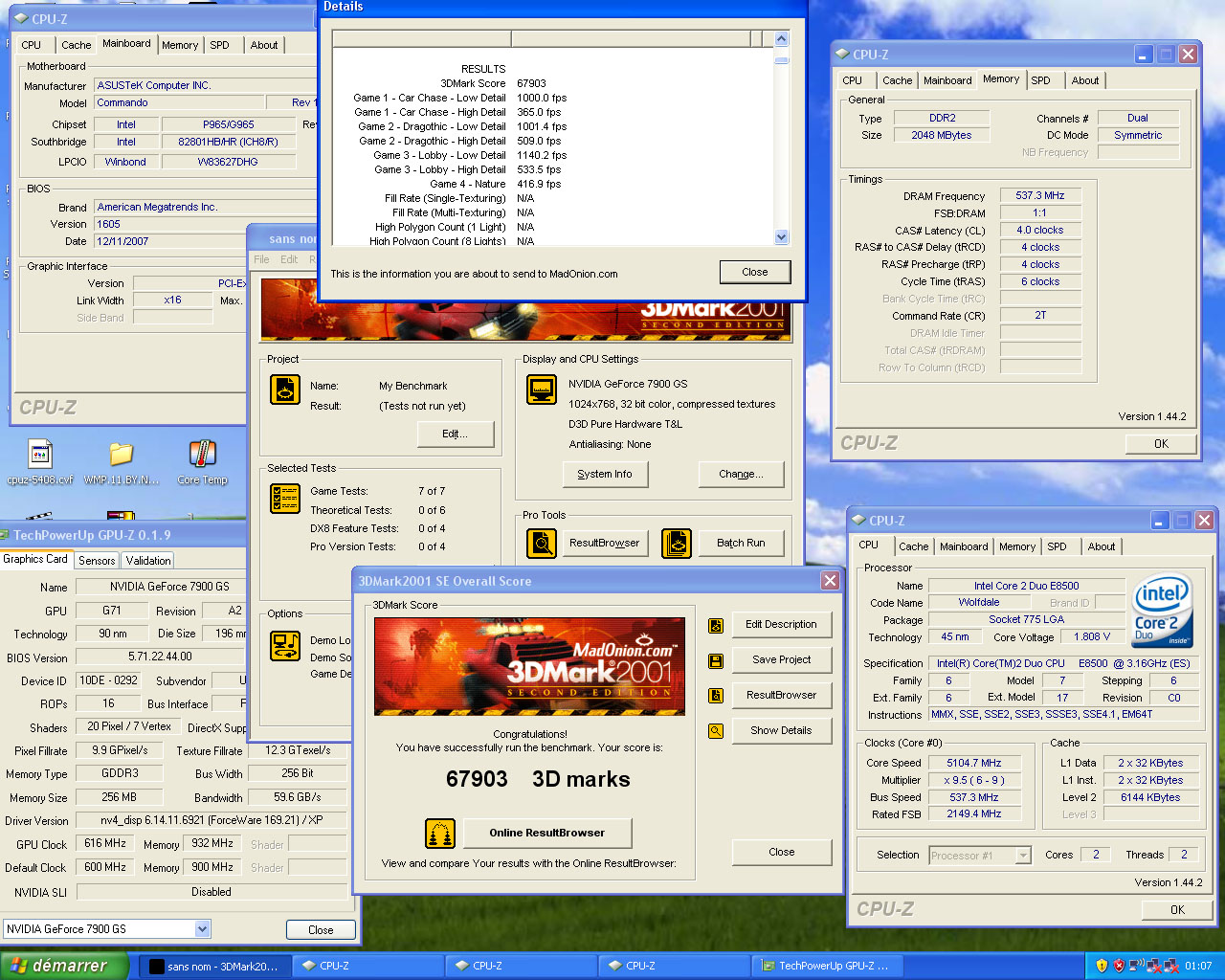The image size is (1225, 980).
Task: Click Change... display settings button
Action: (x=742, y=474)
